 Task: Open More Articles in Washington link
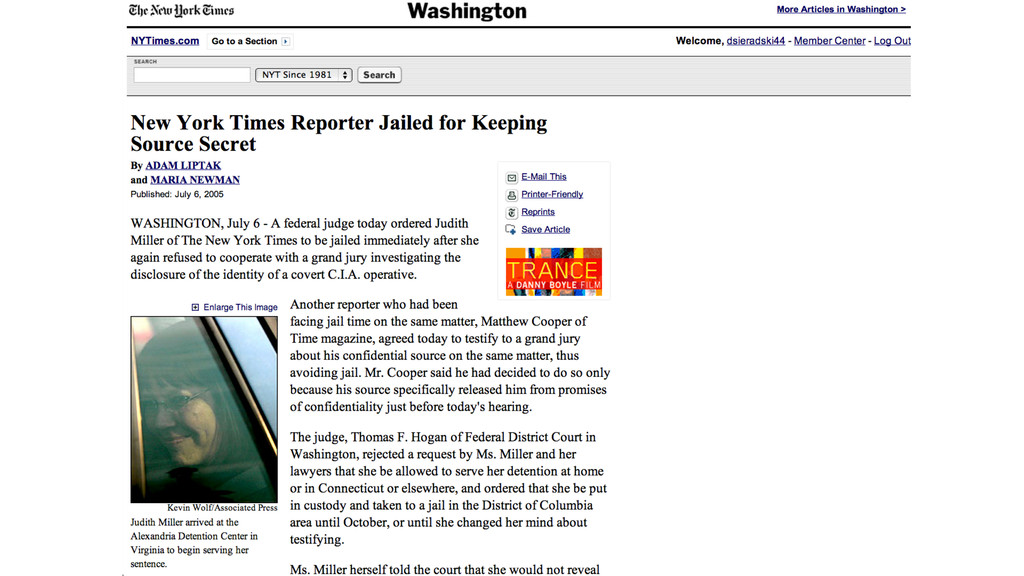(x=841, y=9)
